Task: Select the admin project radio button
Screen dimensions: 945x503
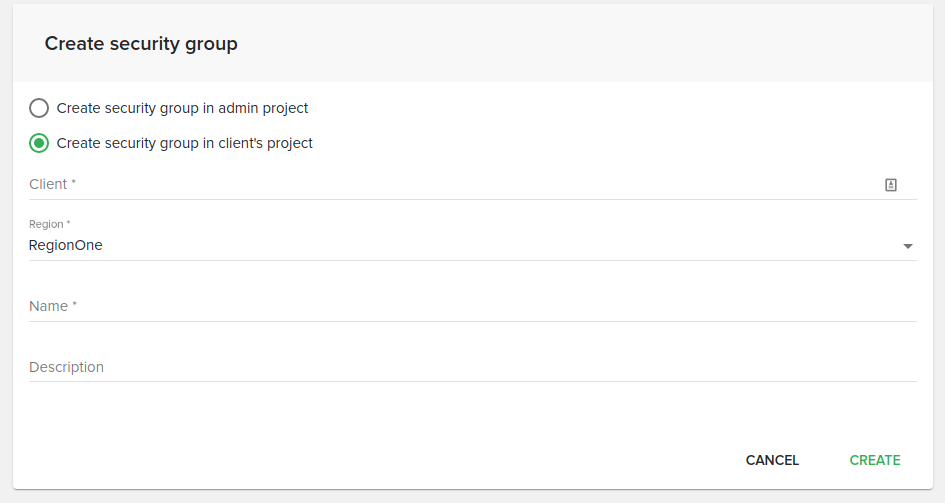Action: pos(39,108)
